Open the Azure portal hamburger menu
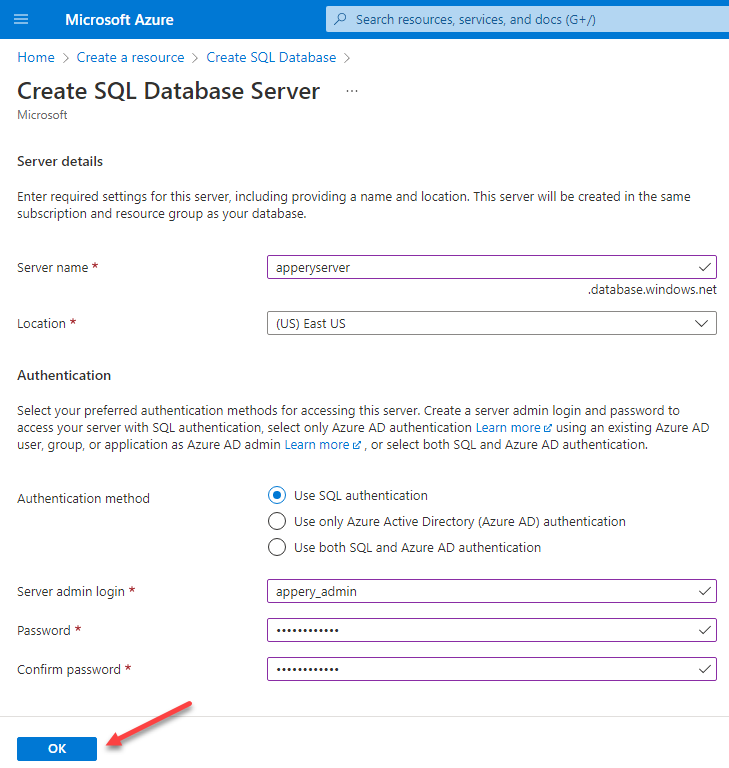729x768 pixels. [x=21, y=20]
